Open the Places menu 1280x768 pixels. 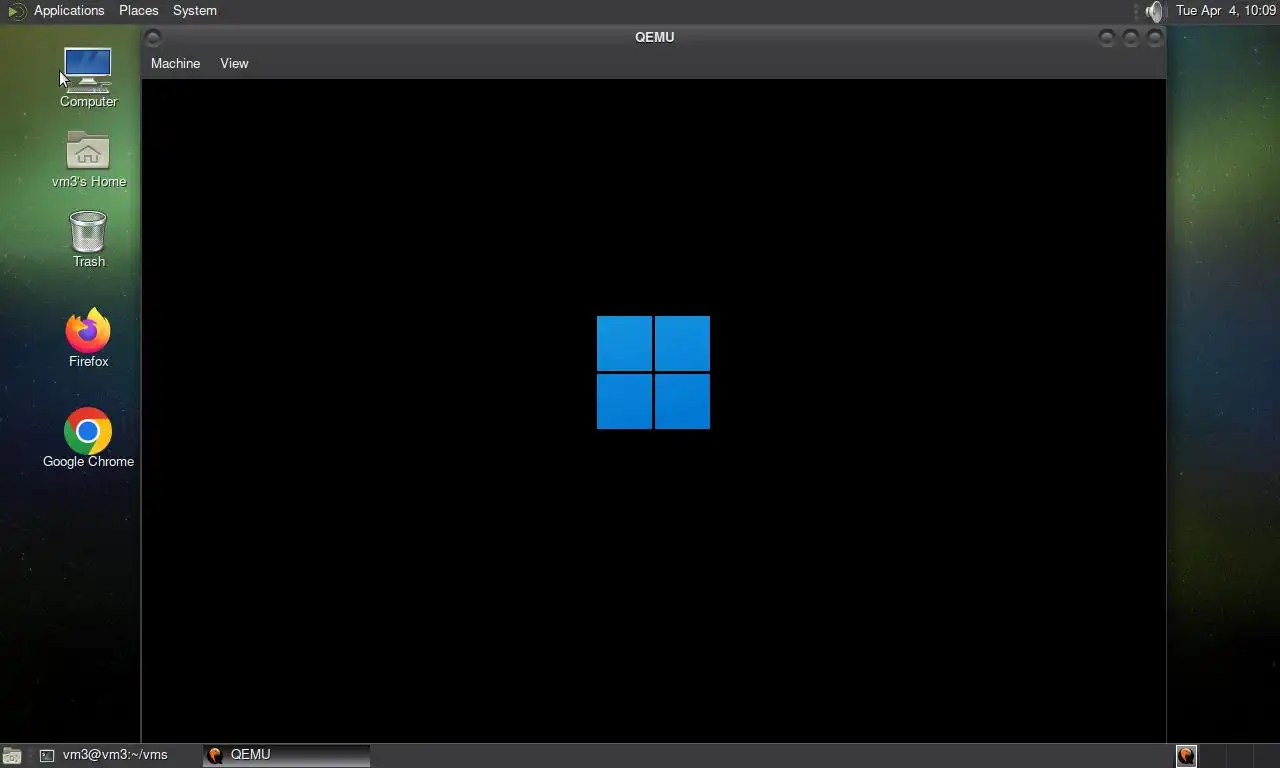point(138,10)
